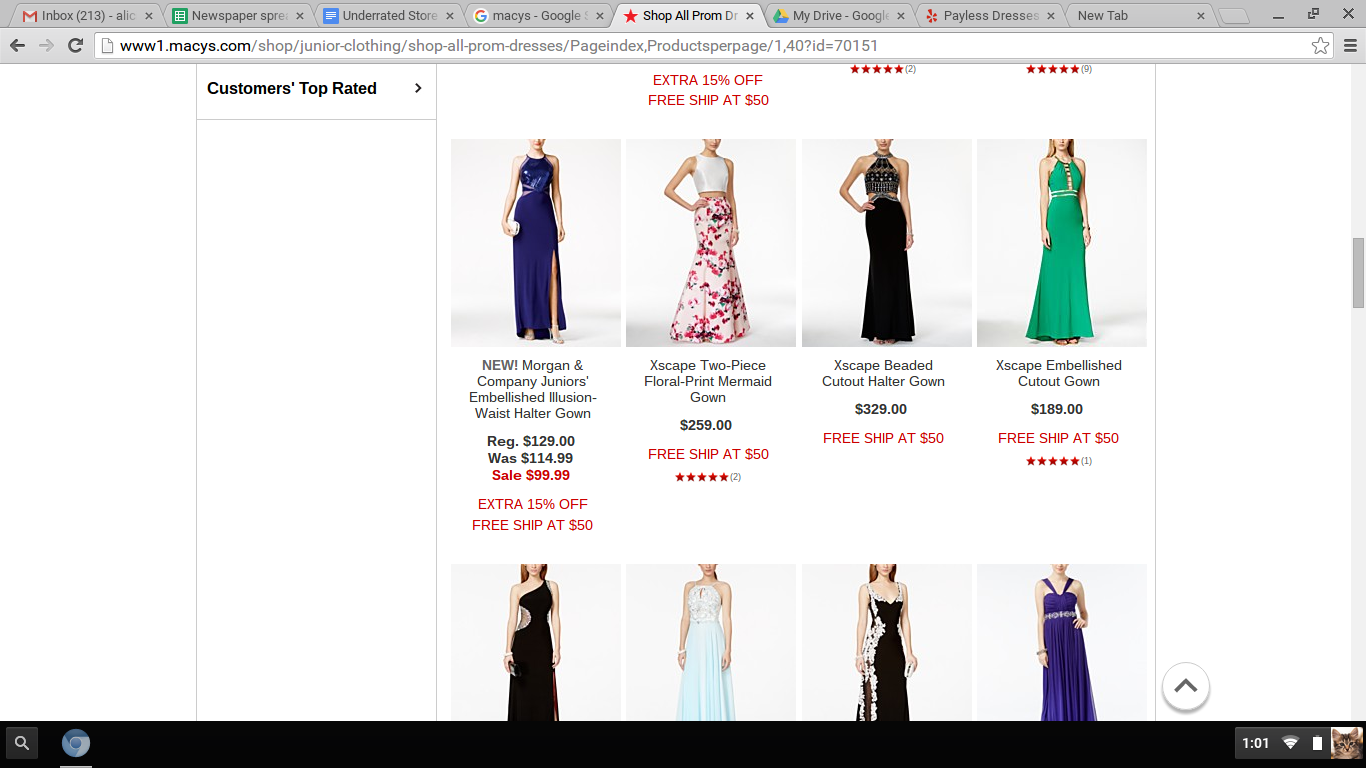Image resolution: width=1366 pixels, height=768 pixels.
Task: Click the black one-shoulder gown image
Action: point(536,642)
